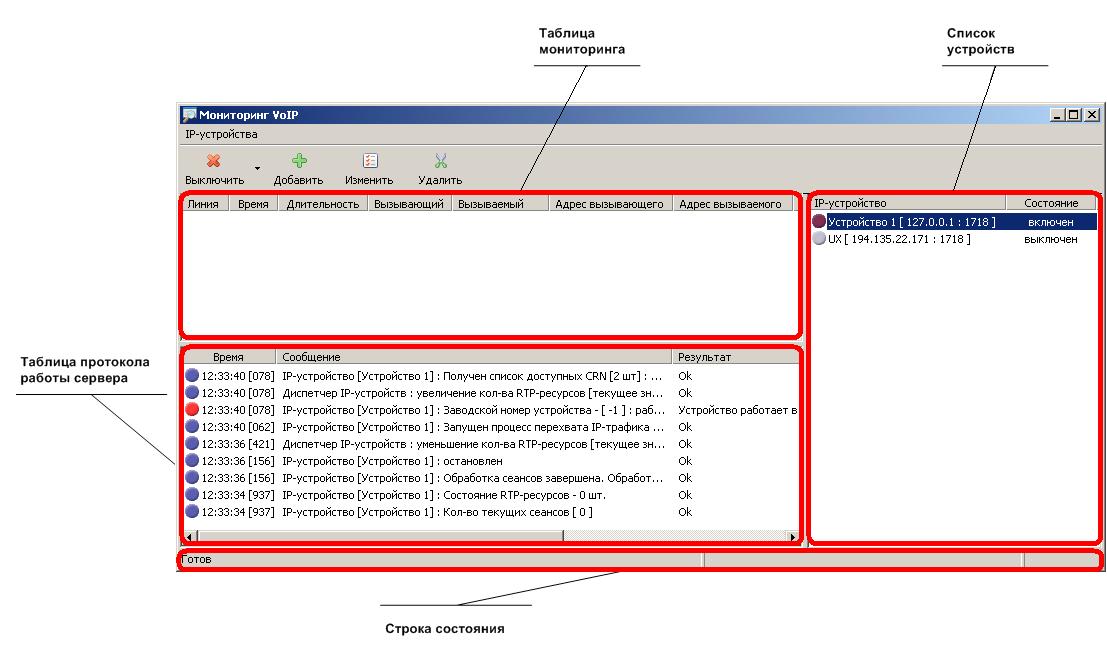Select log row 'Кол-во текущих сеансов [ 0 ]'

491,512
